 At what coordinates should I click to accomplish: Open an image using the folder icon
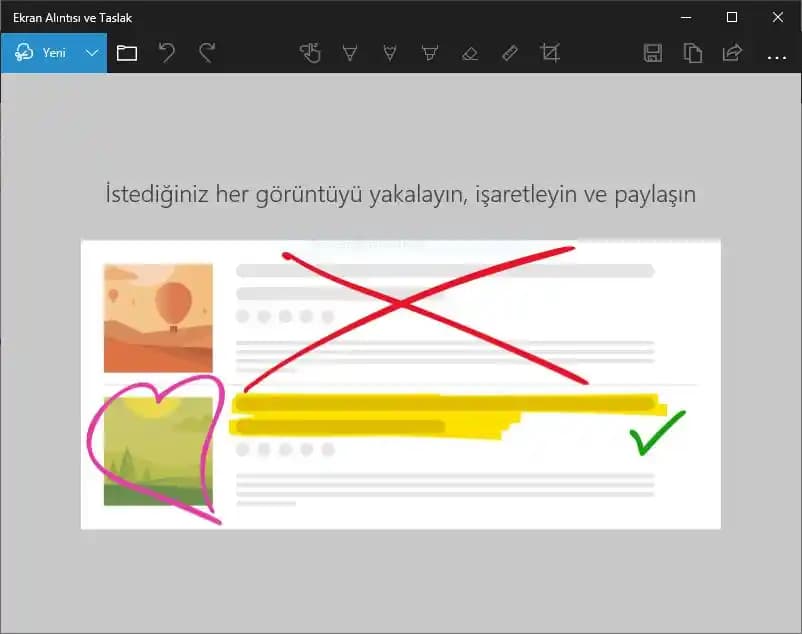[x=126, y=53]
